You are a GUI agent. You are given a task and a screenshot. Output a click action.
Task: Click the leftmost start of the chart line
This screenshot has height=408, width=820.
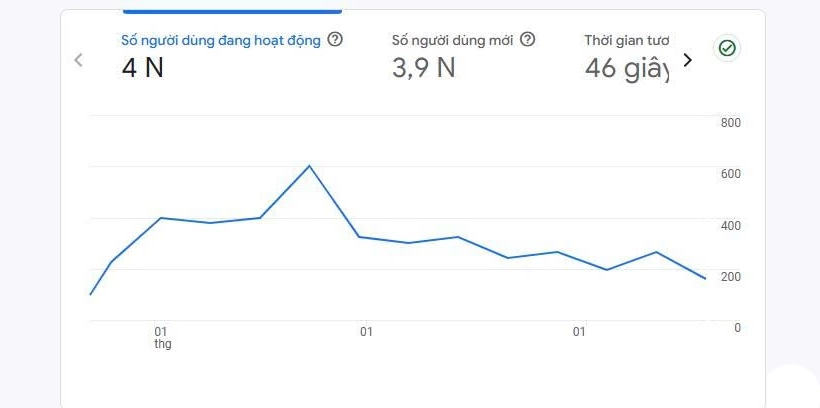coord(91,294)
